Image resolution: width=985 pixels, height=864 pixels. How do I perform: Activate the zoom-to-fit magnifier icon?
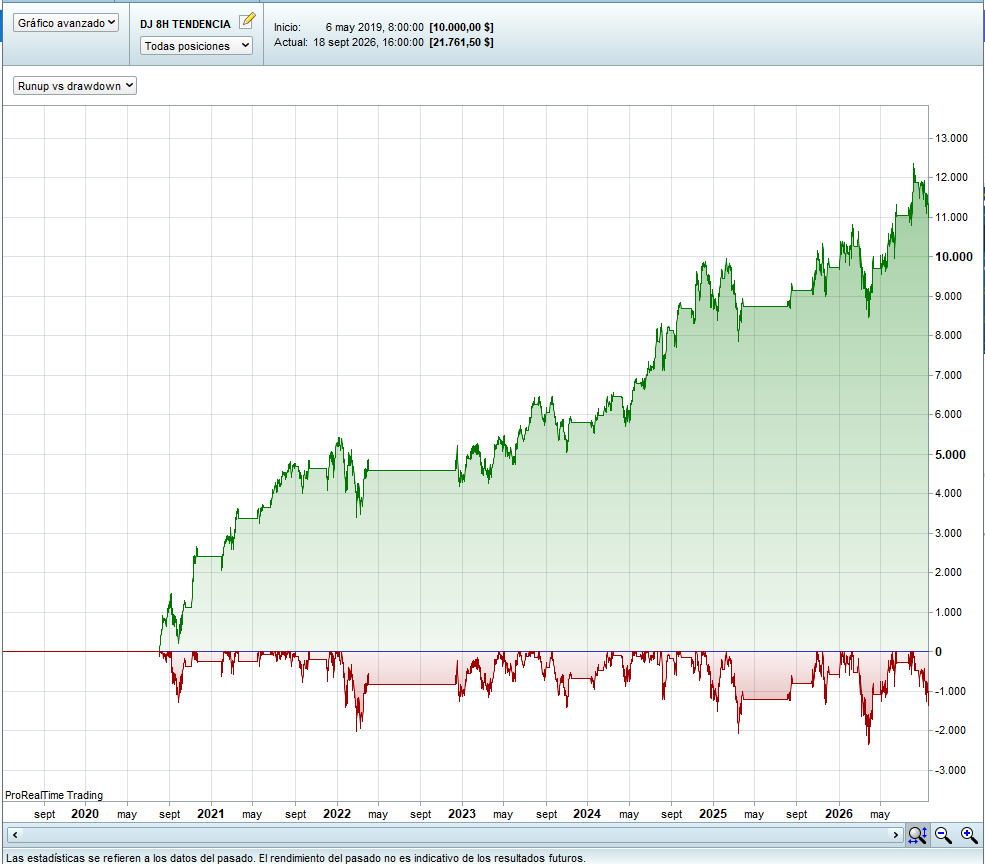click(x=917, y=835)
